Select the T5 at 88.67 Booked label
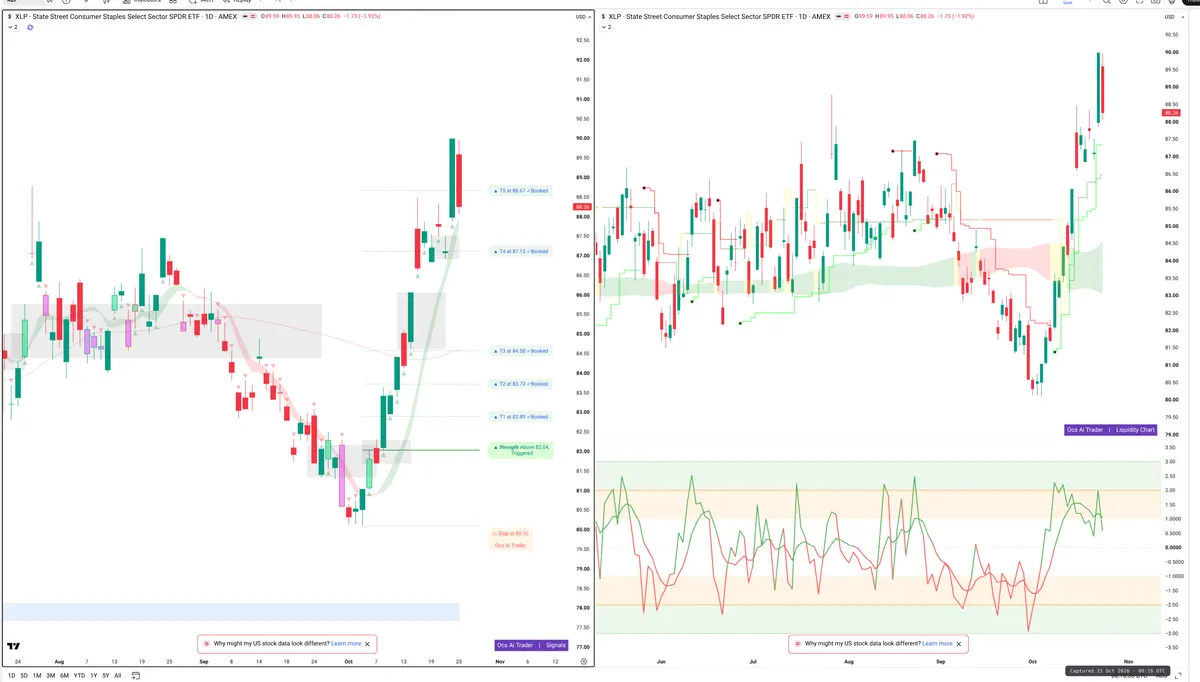The height and width of the screenshot is (682, 1200). [520, 190]
